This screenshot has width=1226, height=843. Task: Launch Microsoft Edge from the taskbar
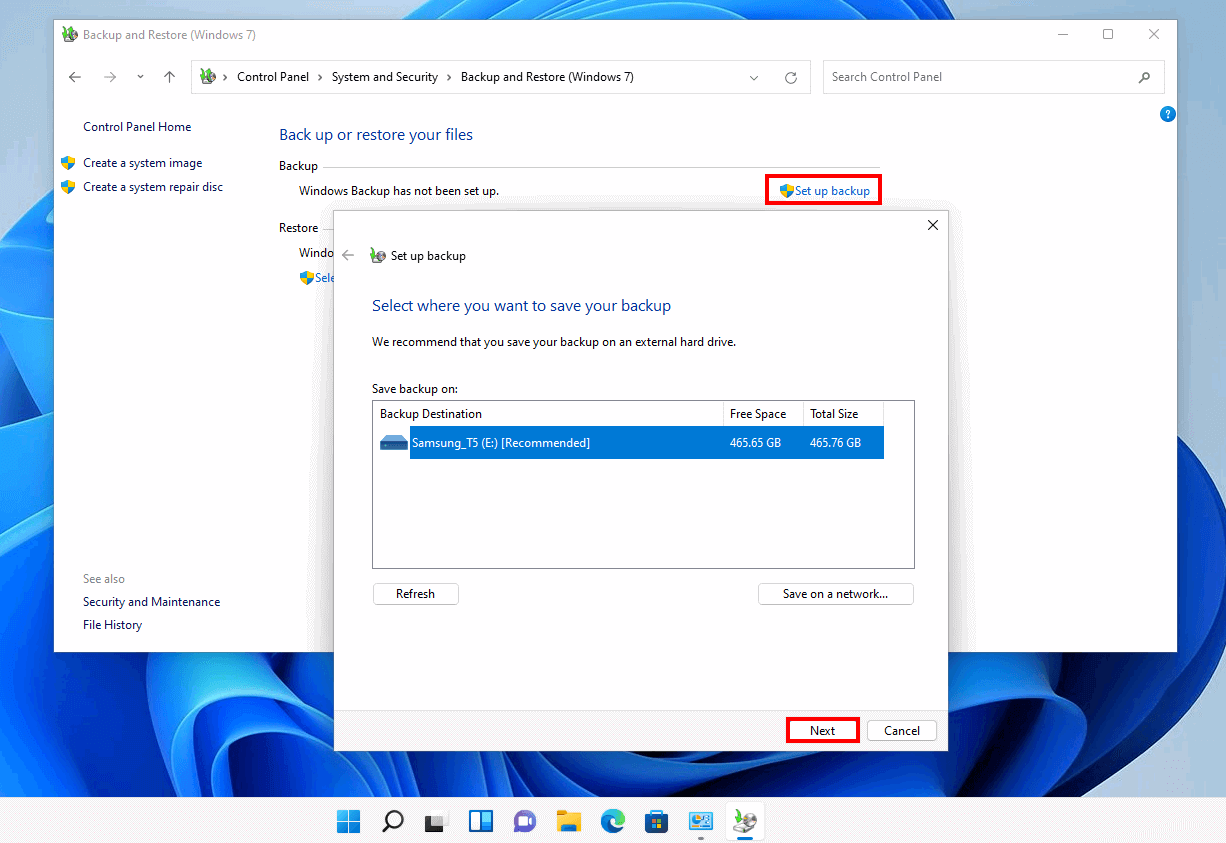click(612, 820)
